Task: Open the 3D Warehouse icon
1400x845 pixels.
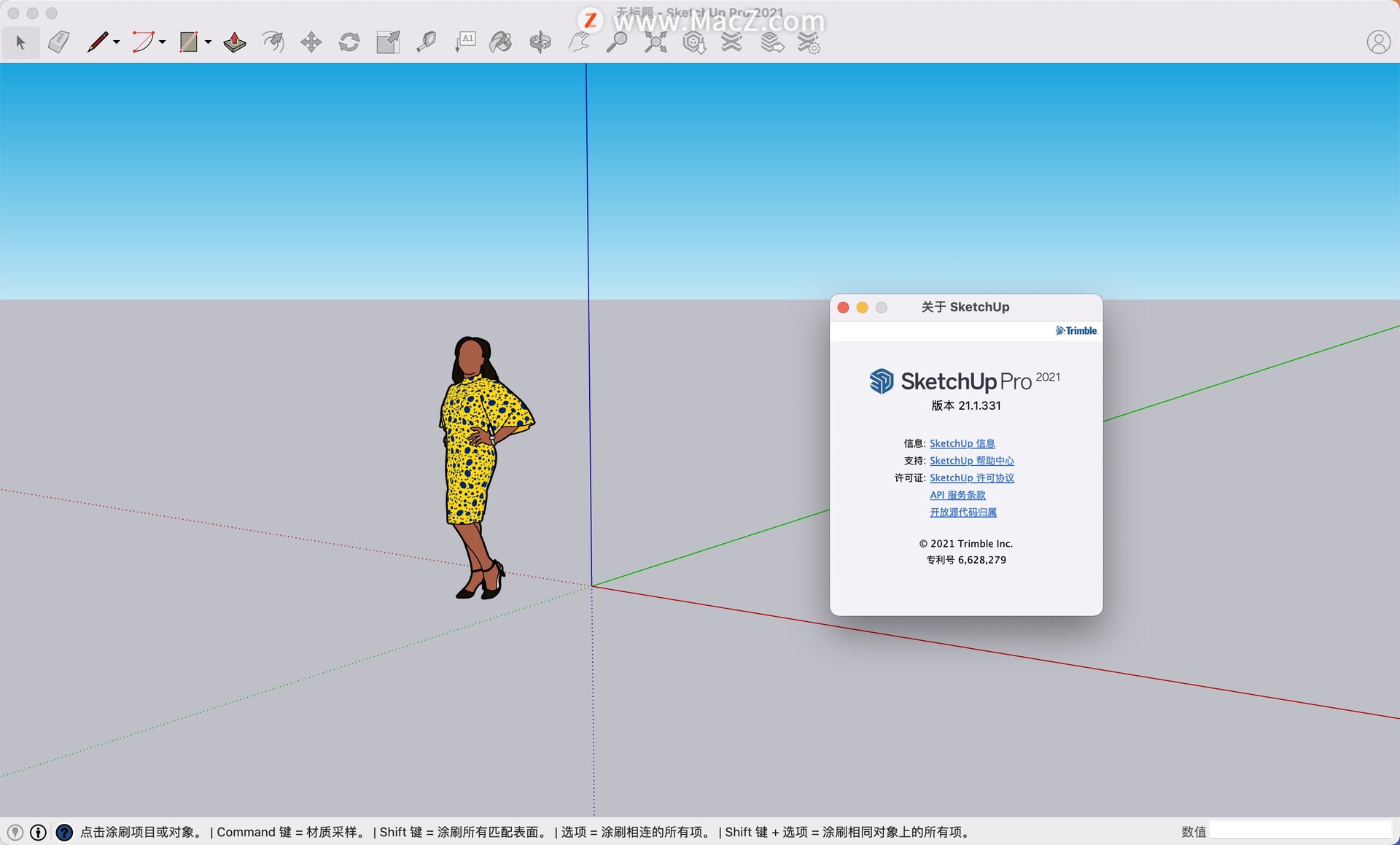Action: point(693,42)
